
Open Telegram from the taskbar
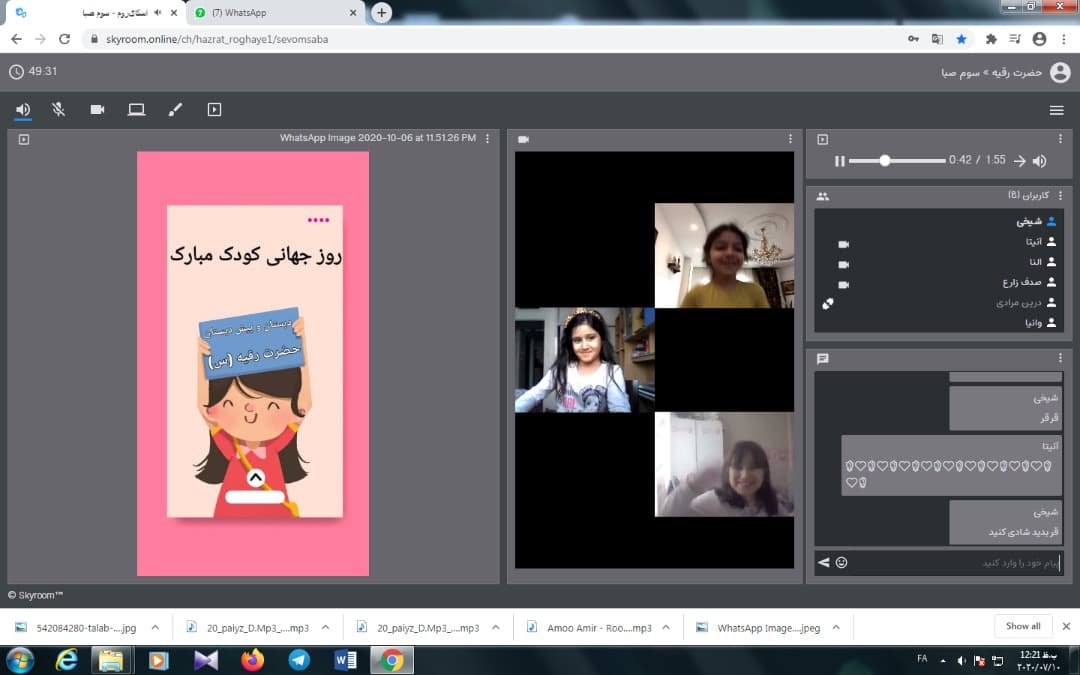pos(299,660)
